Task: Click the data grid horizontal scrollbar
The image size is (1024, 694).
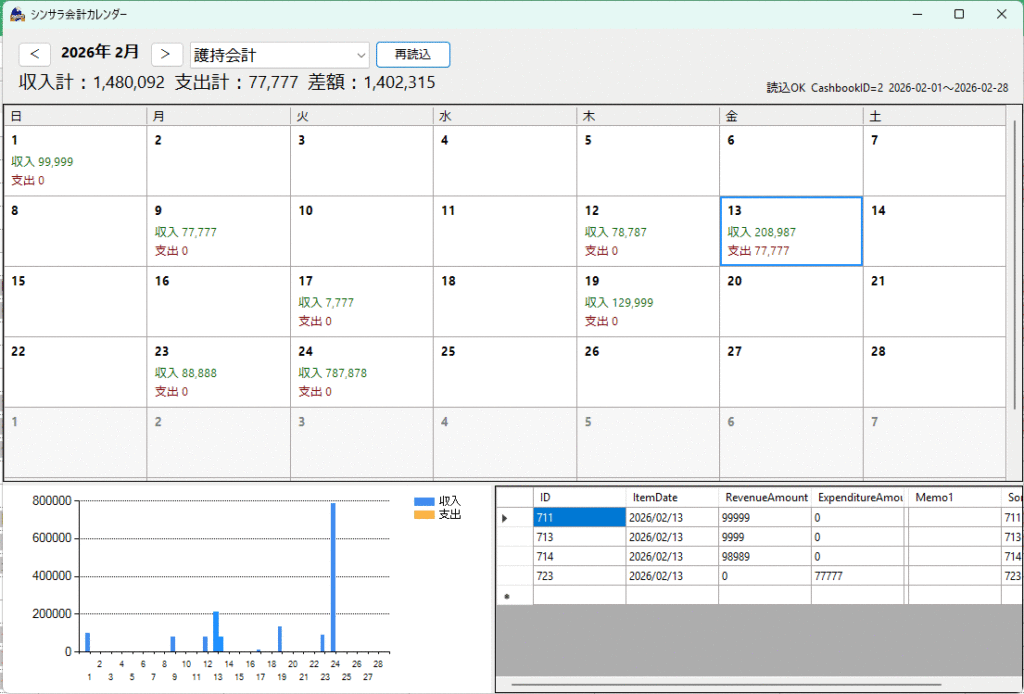Action: tap(725, 685)
